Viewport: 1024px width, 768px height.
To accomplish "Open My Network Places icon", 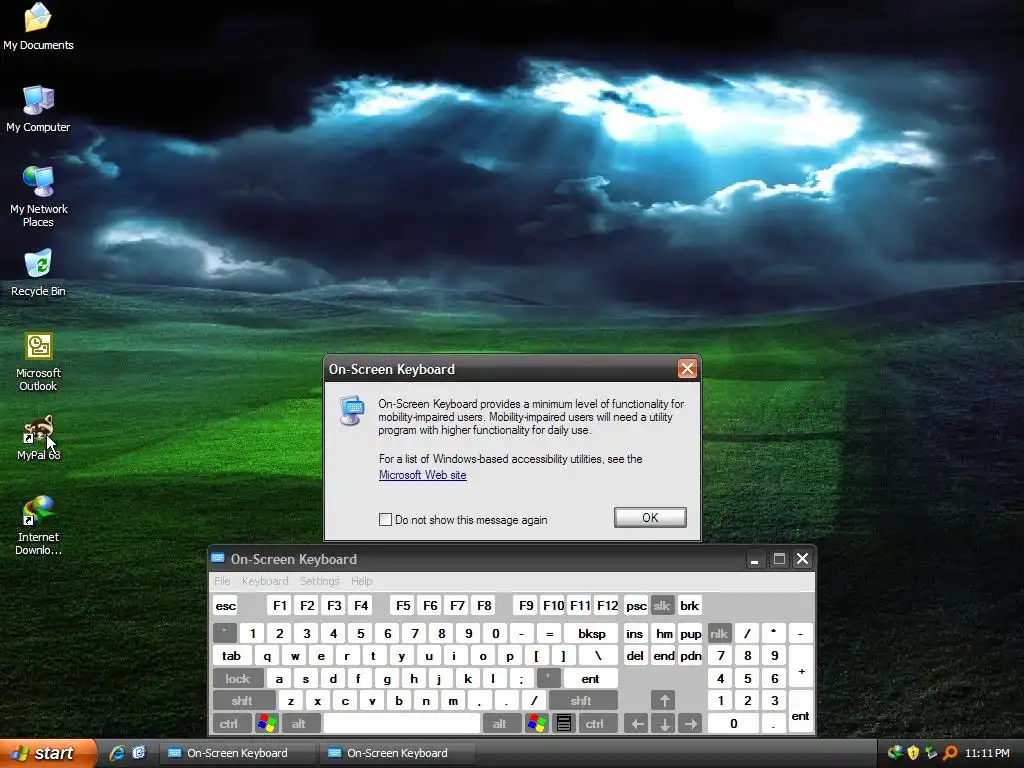I will (38, 197).
